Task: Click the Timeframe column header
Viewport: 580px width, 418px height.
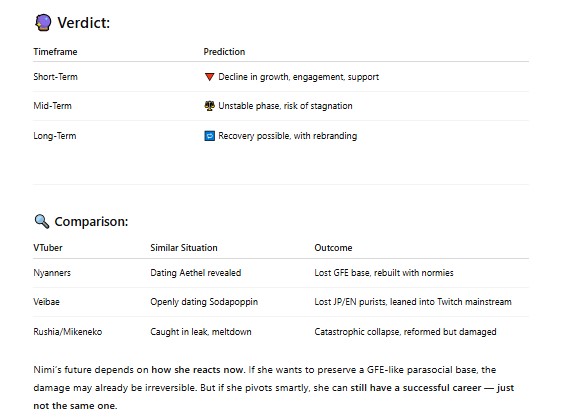Action: point(55,52)
